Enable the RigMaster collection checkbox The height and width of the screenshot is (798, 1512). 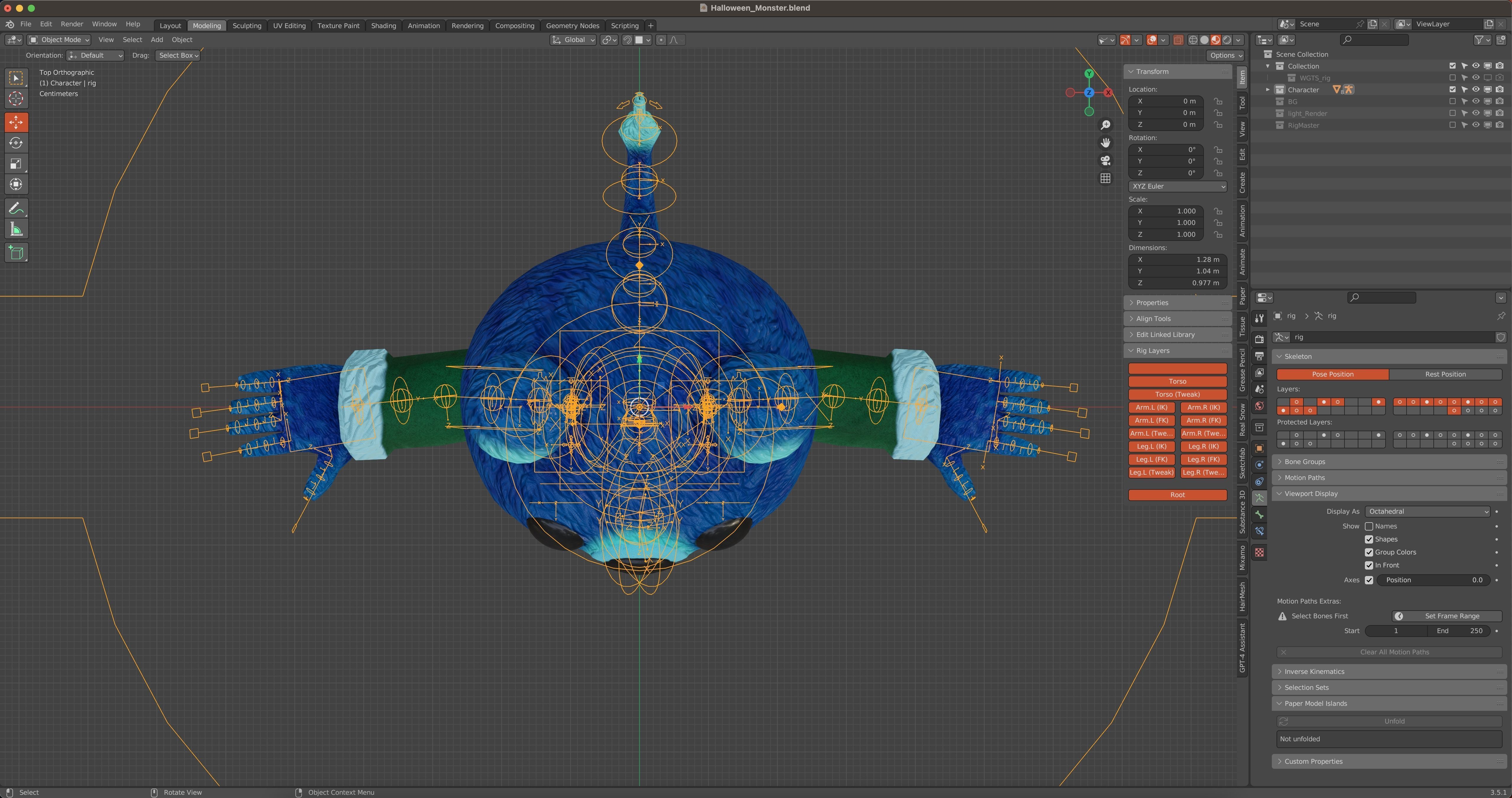pos(1453,125)
